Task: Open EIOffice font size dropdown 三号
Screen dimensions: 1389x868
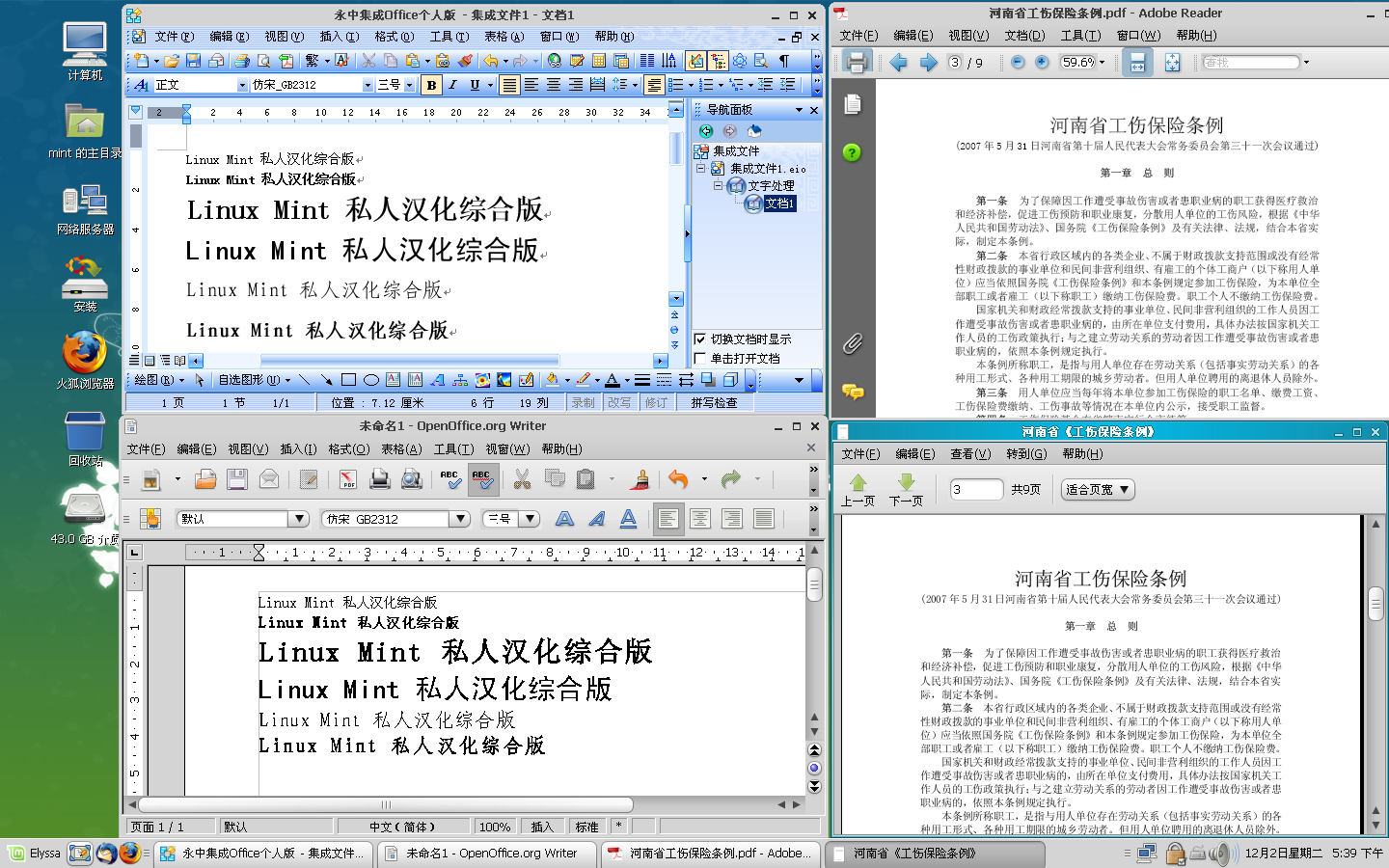Action: coord(409,85)
